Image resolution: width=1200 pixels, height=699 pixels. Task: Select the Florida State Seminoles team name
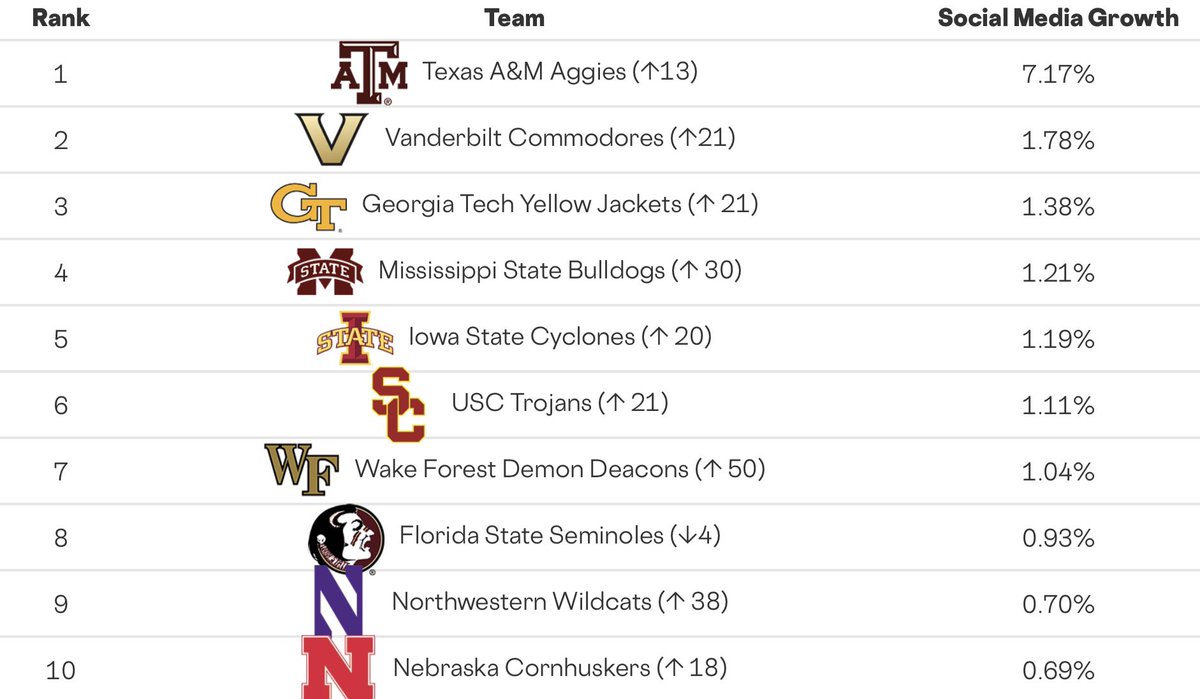pyautogui.click(x=560, y=536)
